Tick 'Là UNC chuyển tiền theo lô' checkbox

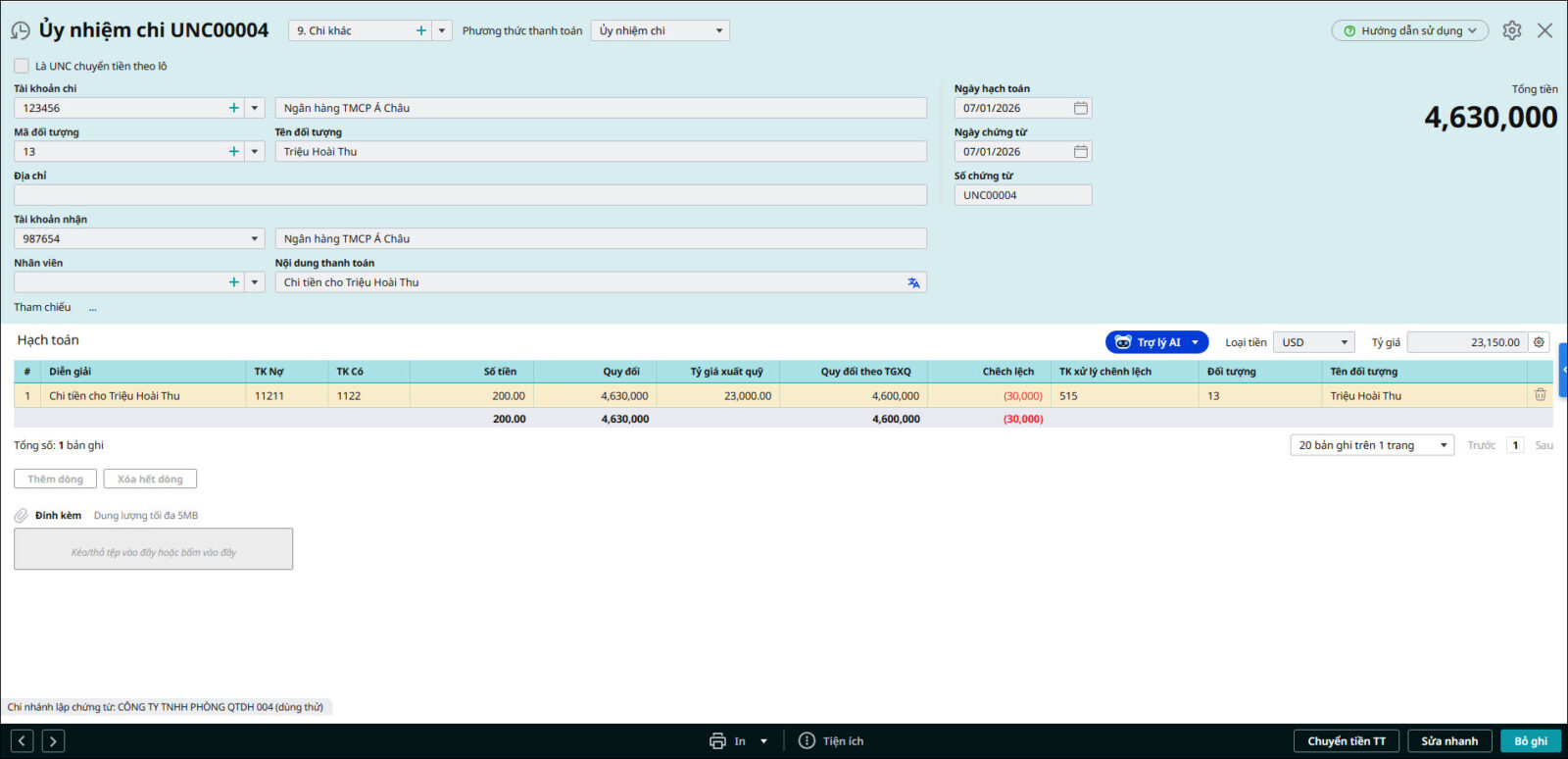point(22,66)
